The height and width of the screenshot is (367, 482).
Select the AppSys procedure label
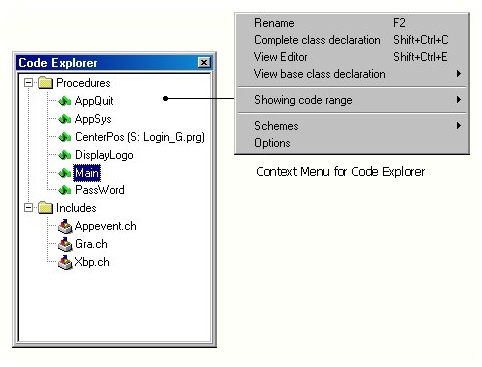(x=93, y=119)
